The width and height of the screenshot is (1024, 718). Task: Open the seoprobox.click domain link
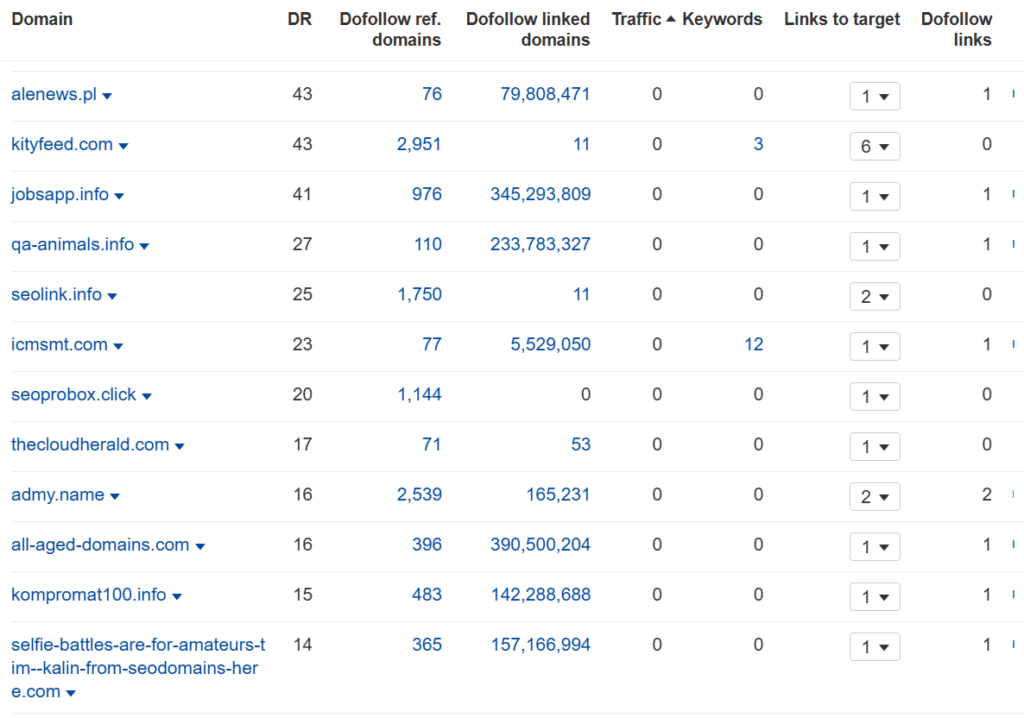point(74,395)
